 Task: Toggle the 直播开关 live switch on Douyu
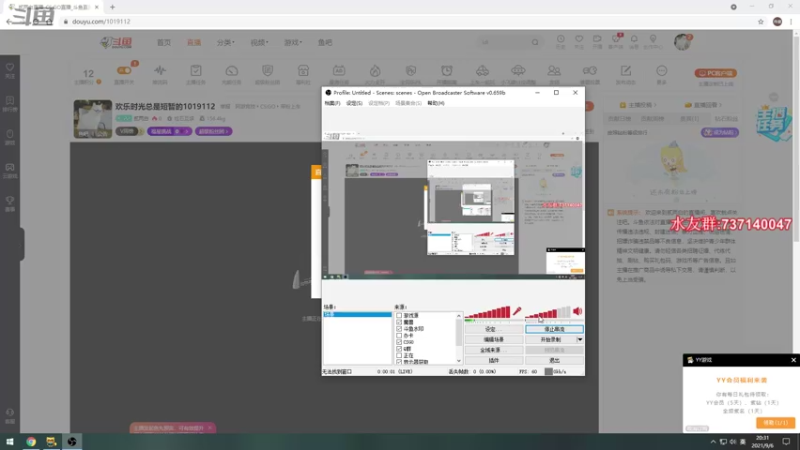click(x=124, y=70)
